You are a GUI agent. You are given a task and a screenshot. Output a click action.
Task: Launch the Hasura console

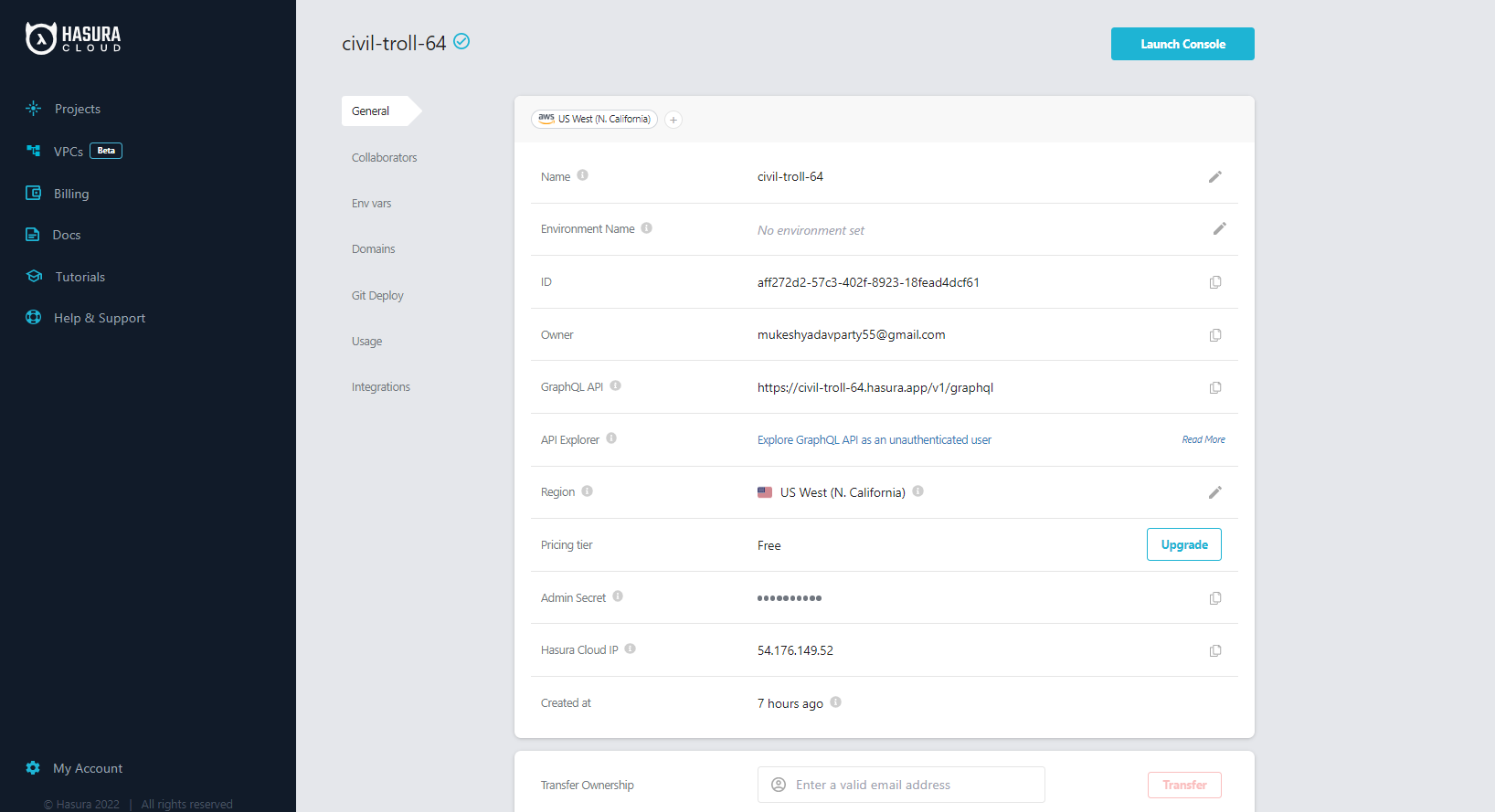coord(1182,44)
